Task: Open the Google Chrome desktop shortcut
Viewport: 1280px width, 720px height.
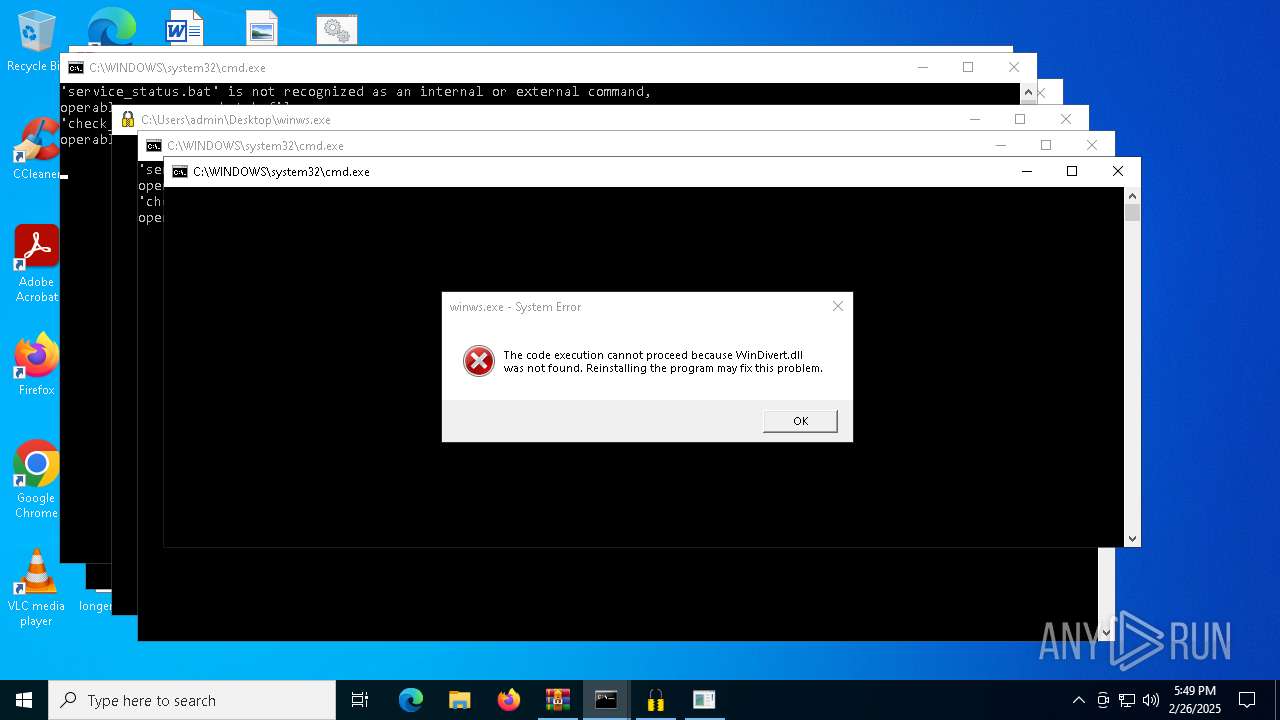Action: click(37, 480)
